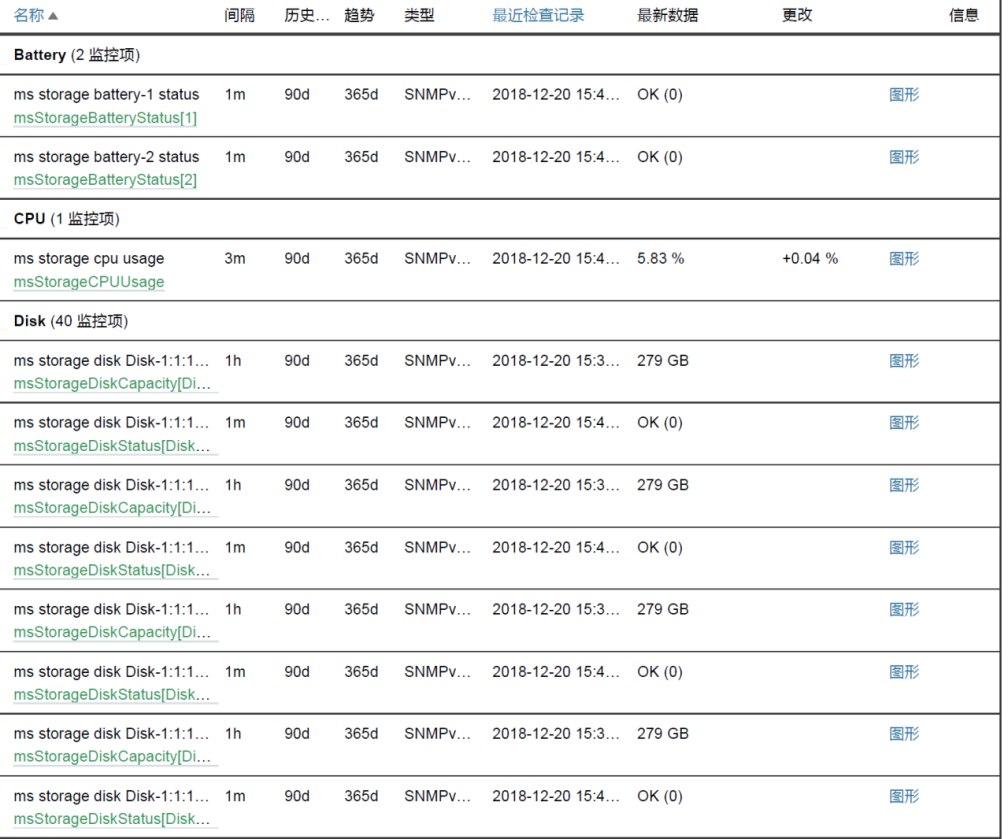Click item name 'ms storage battery-1 status'

point(106,95)
